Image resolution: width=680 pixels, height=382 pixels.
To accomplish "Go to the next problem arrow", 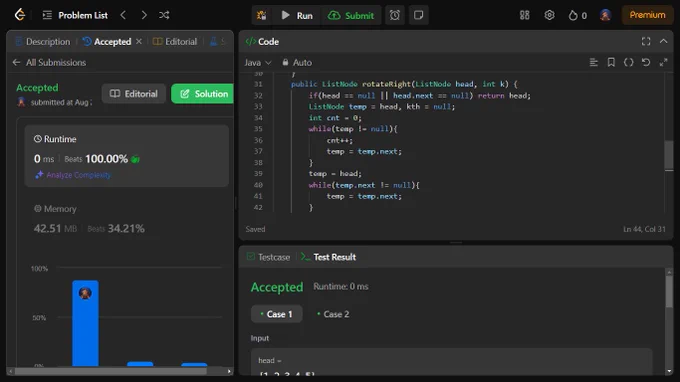I will click(x=144, y=15).
